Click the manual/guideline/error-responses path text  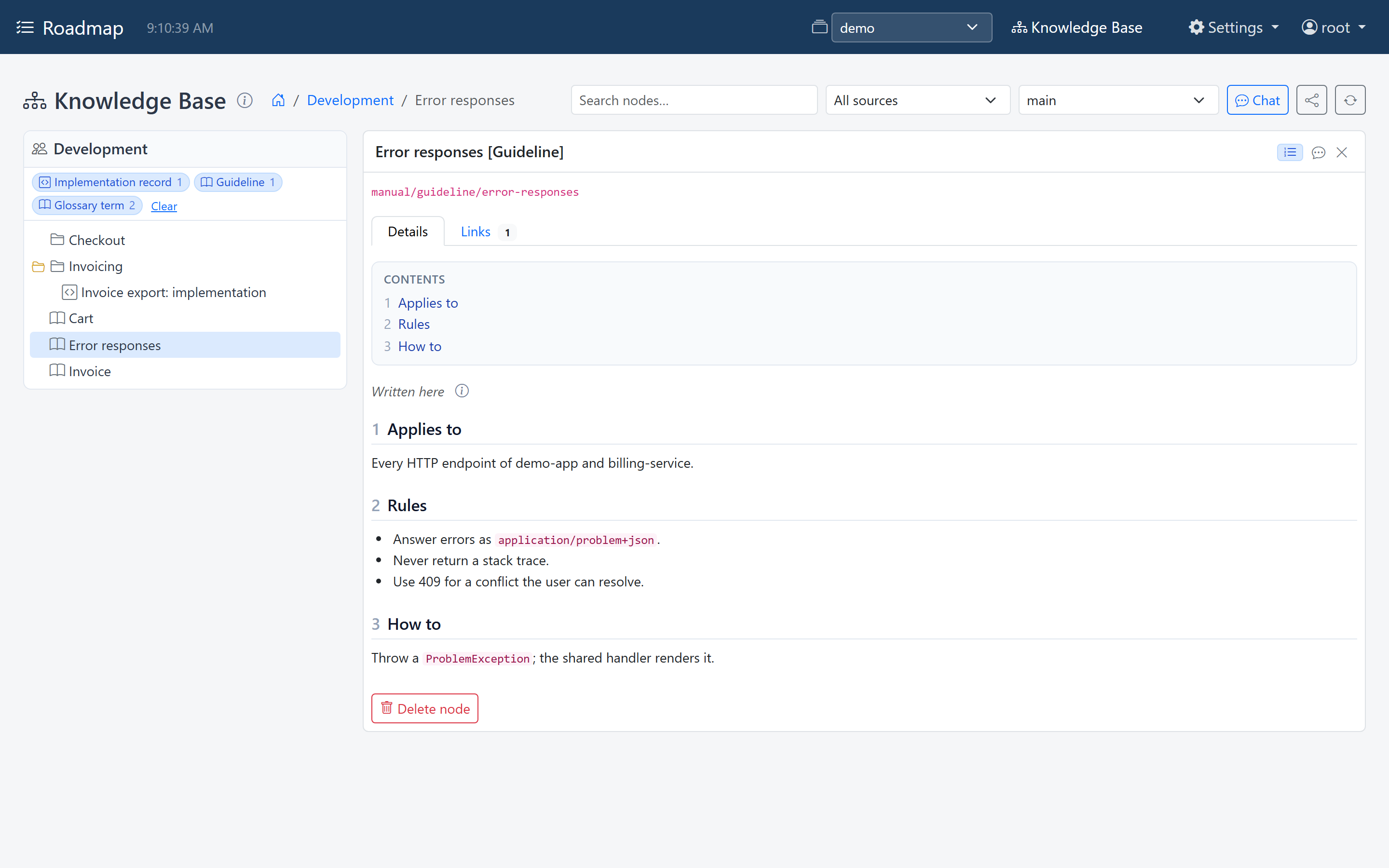point(475,192)
